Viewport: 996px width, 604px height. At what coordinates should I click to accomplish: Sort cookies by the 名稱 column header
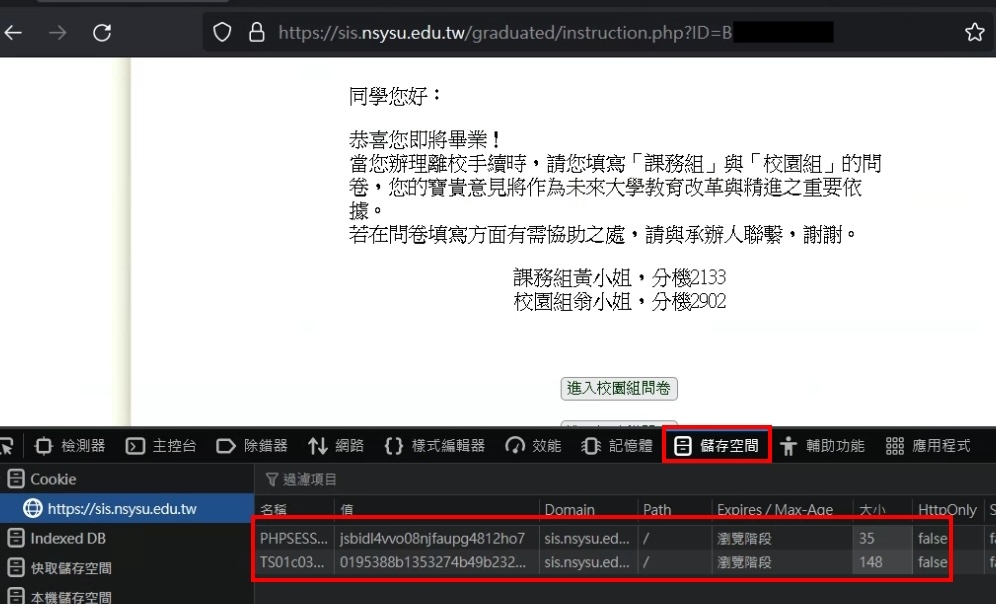274,509
